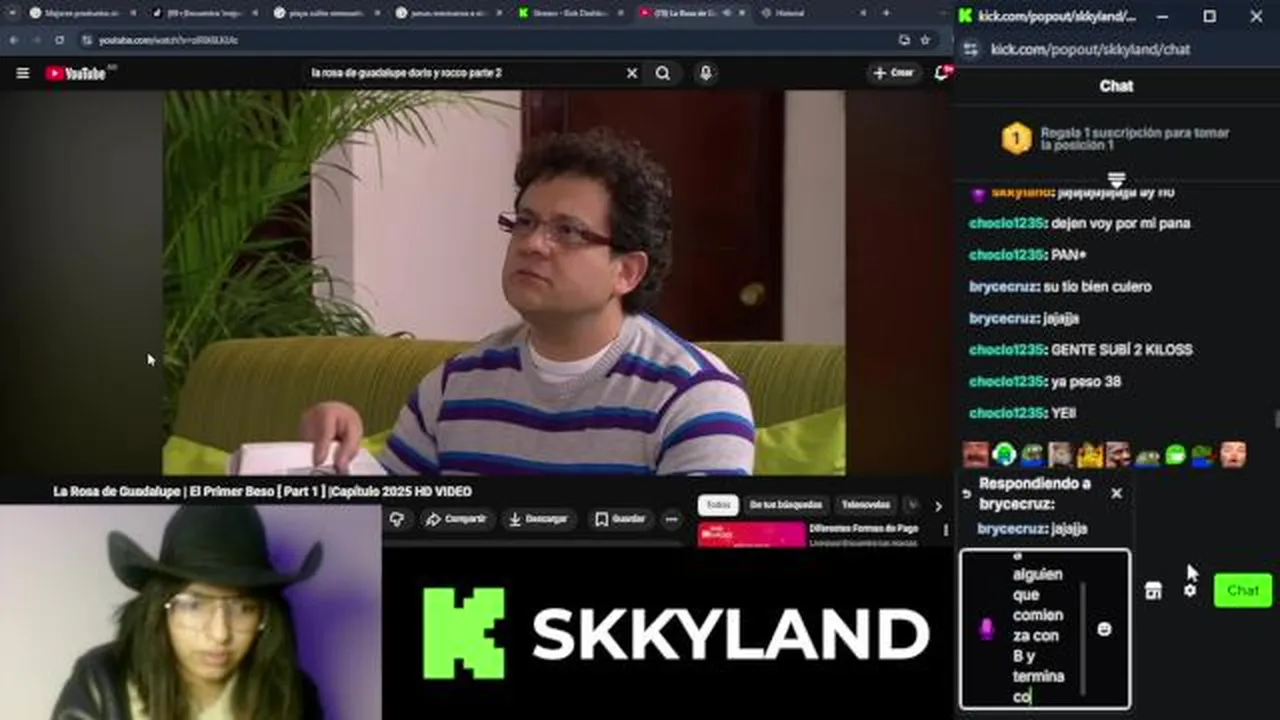Click the chat panel scrollbar
Screen dimensions: 1280x720
(x=1276, y=418)
